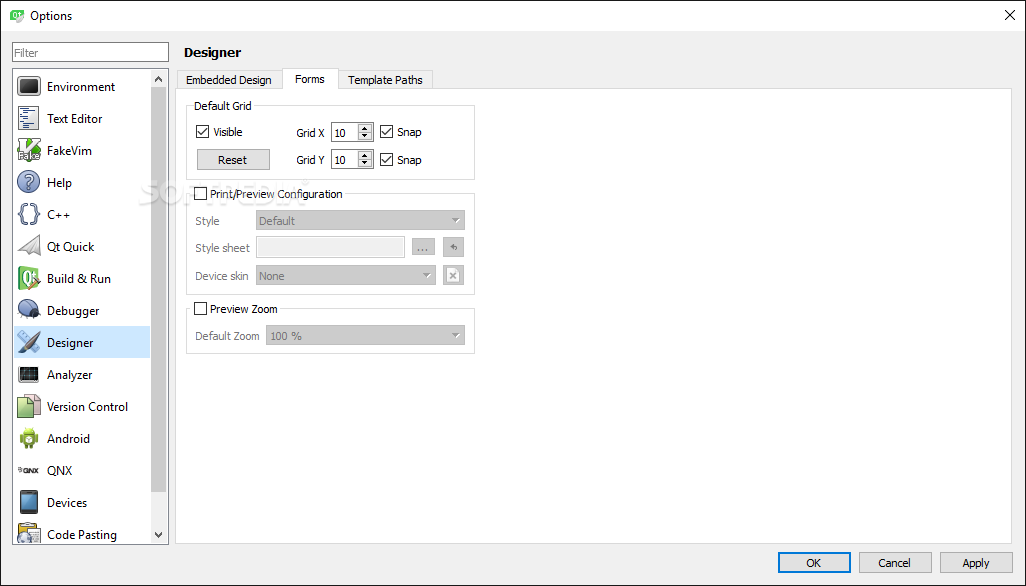The width and height of the screenshot is (1026, 586).
Task: Select the Text Editor category icon
Action: coord(29,118)
